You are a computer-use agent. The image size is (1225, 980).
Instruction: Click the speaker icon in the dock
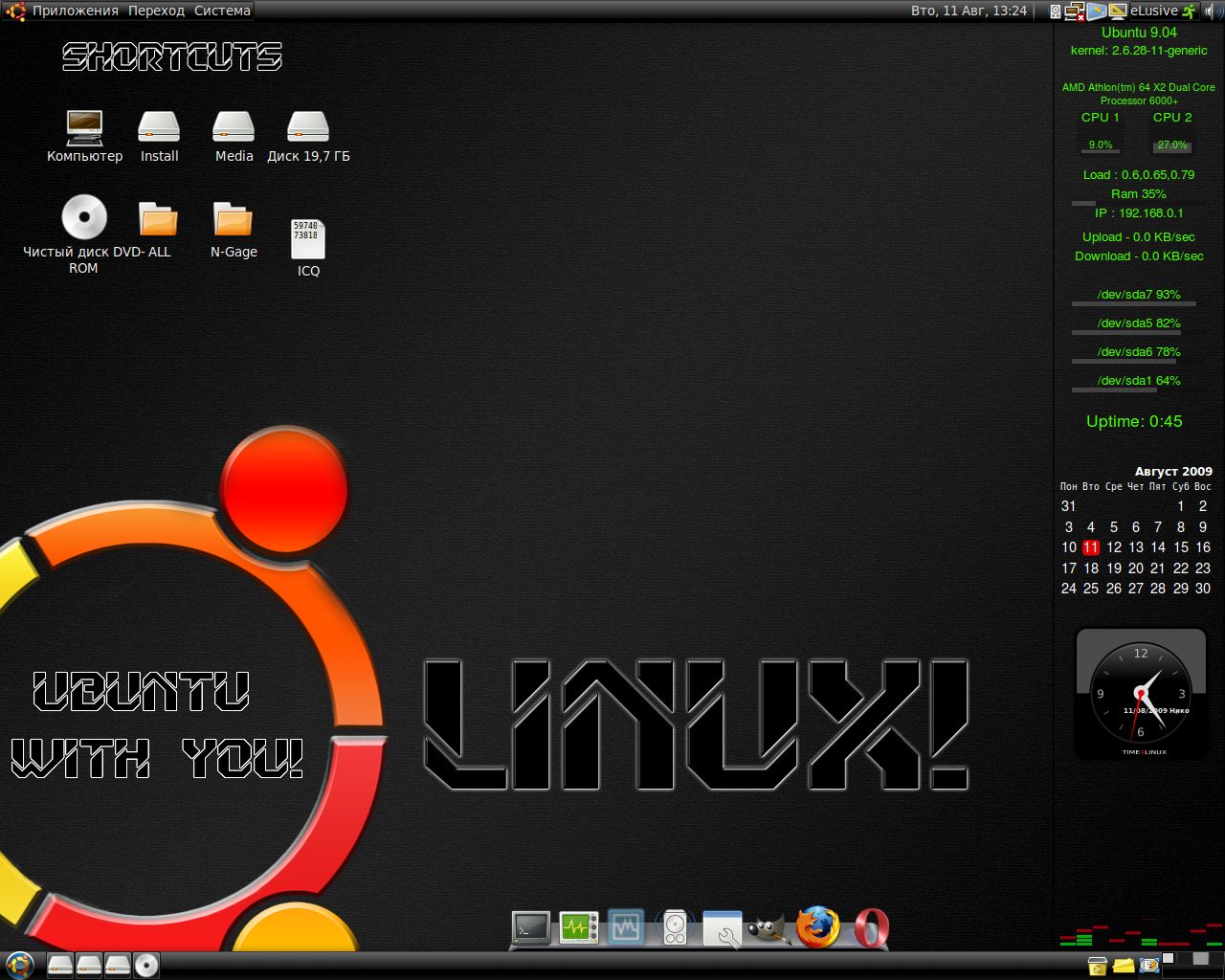[x=675, y=928]
